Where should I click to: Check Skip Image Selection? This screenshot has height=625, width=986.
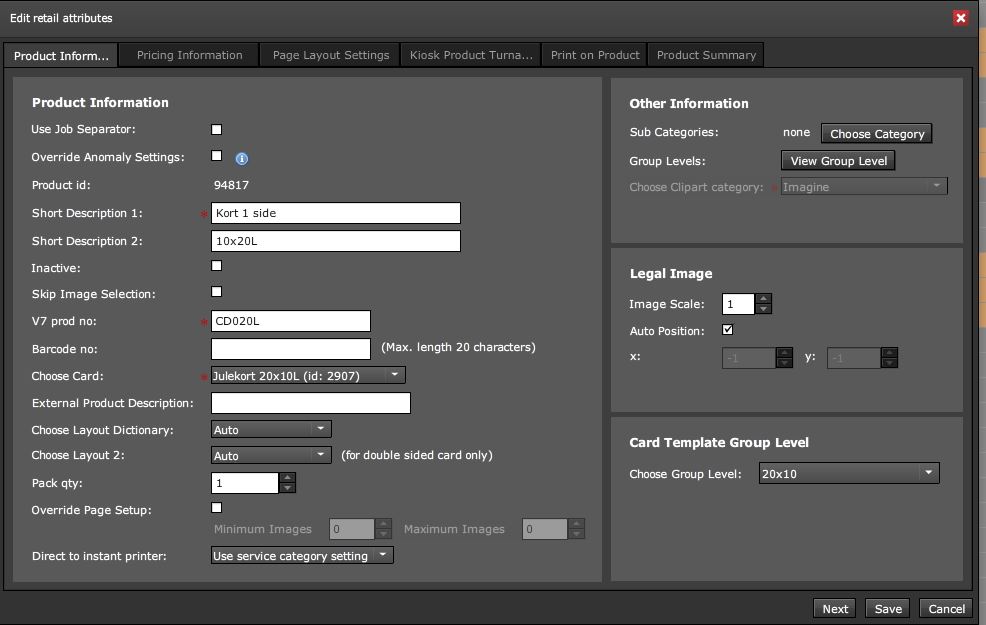coord(216,292)
